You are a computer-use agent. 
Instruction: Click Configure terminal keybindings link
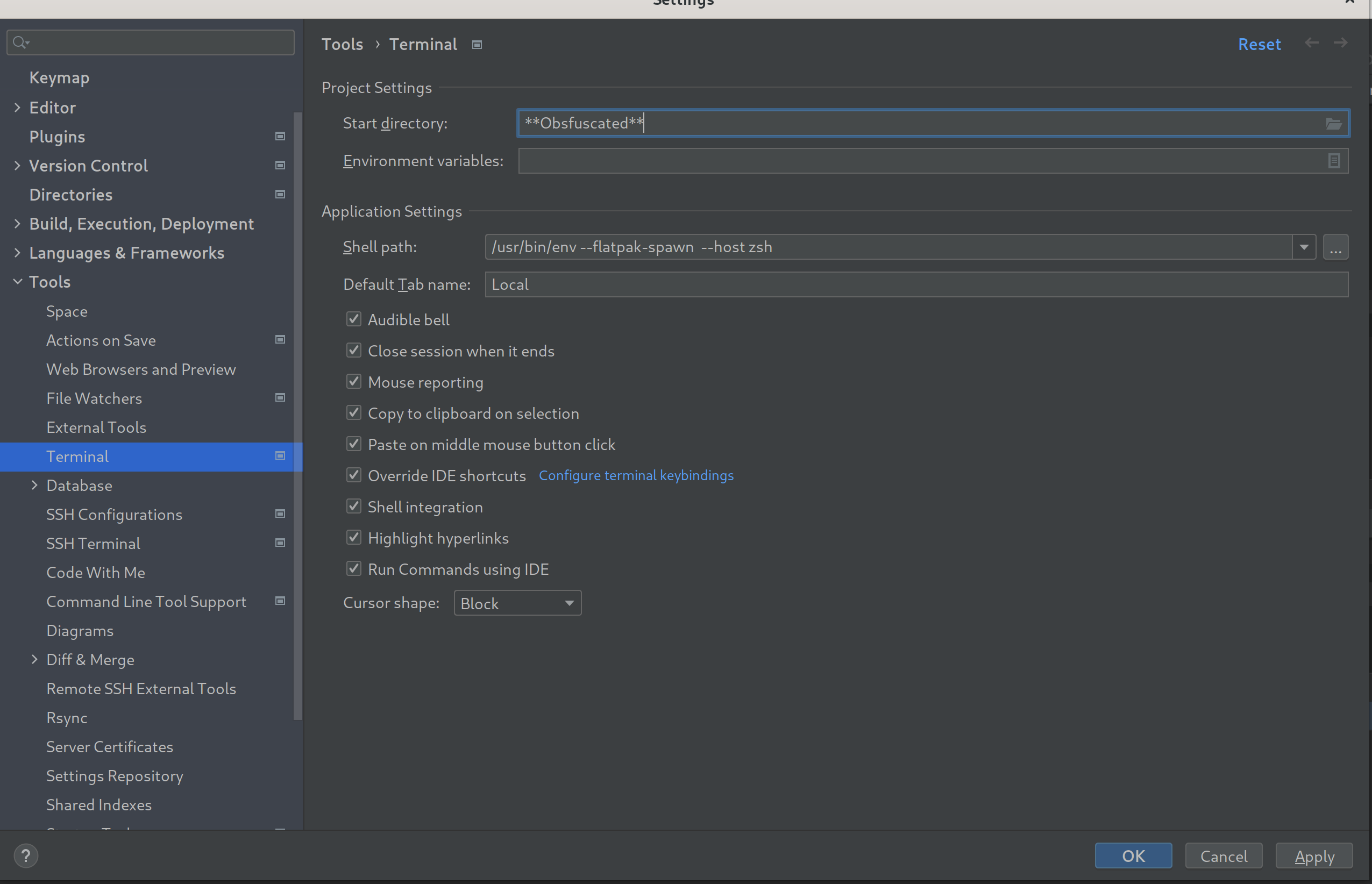coord(636,475)
